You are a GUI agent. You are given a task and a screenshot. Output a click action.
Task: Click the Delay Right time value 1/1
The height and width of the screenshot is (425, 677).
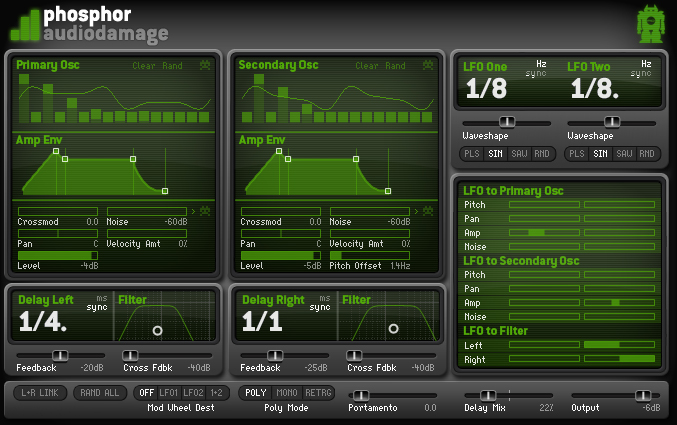click(262, 321)
